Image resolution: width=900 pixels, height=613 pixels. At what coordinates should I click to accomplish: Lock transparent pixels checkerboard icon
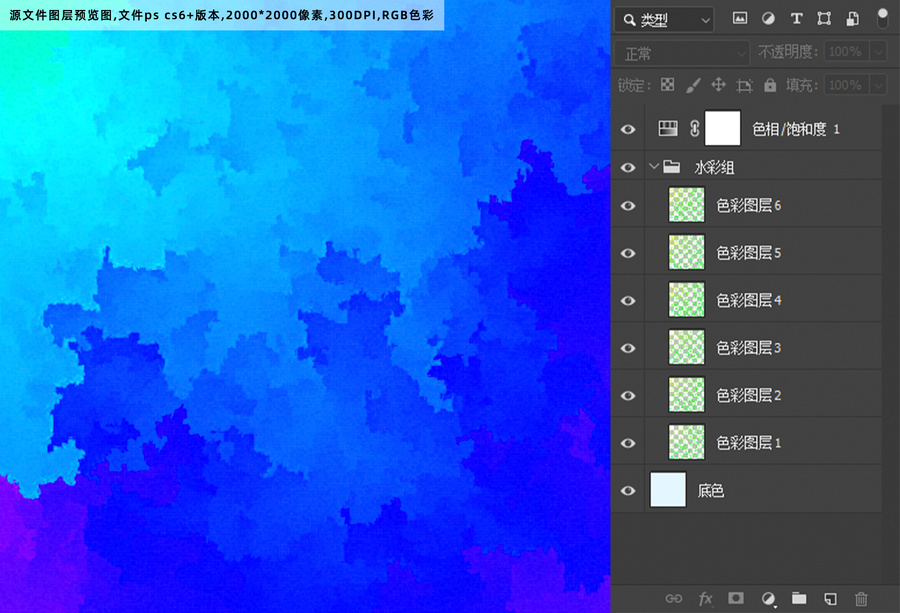tap(668, 85)
